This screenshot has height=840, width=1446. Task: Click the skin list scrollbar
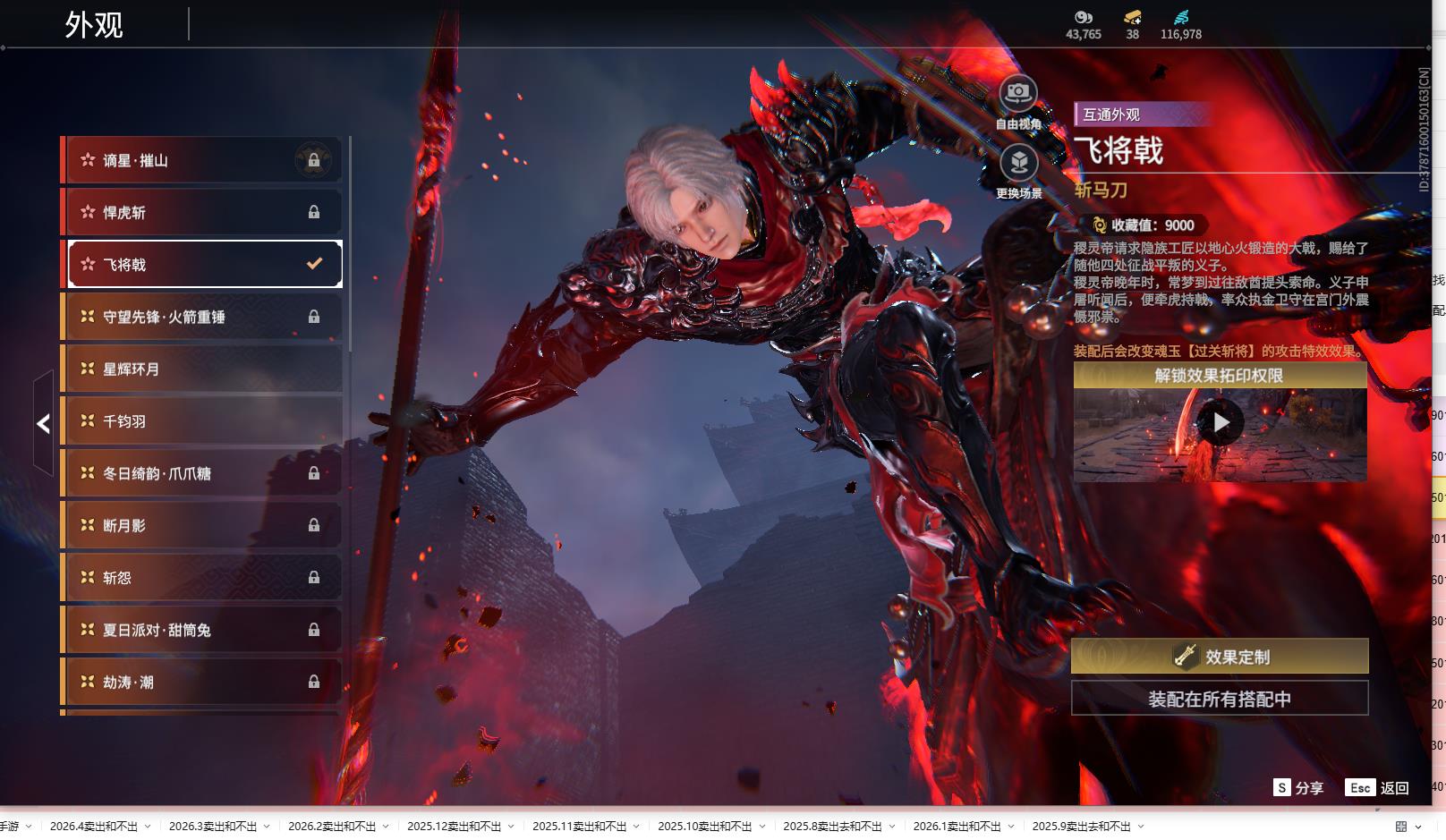tap(349, 243)
